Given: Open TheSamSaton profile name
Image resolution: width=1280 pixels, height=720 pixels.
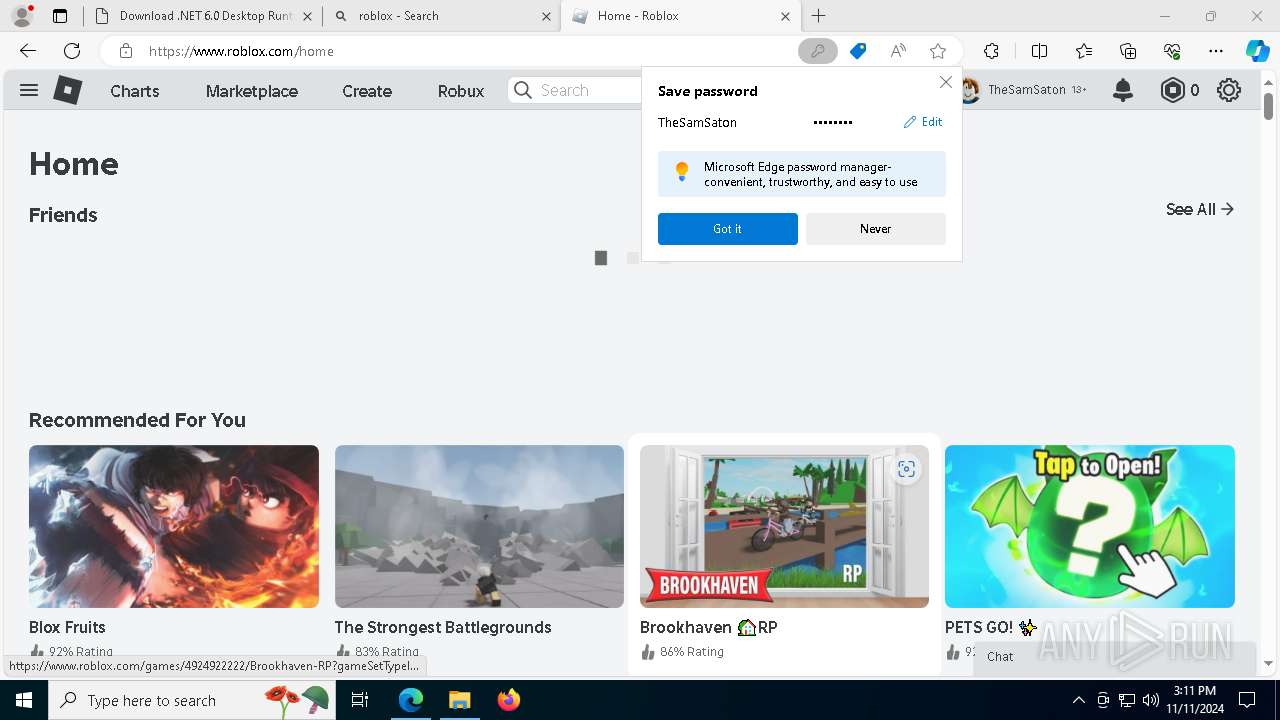Looking at the screenshot, I should pyautogui.click(x=1027, y=90).
